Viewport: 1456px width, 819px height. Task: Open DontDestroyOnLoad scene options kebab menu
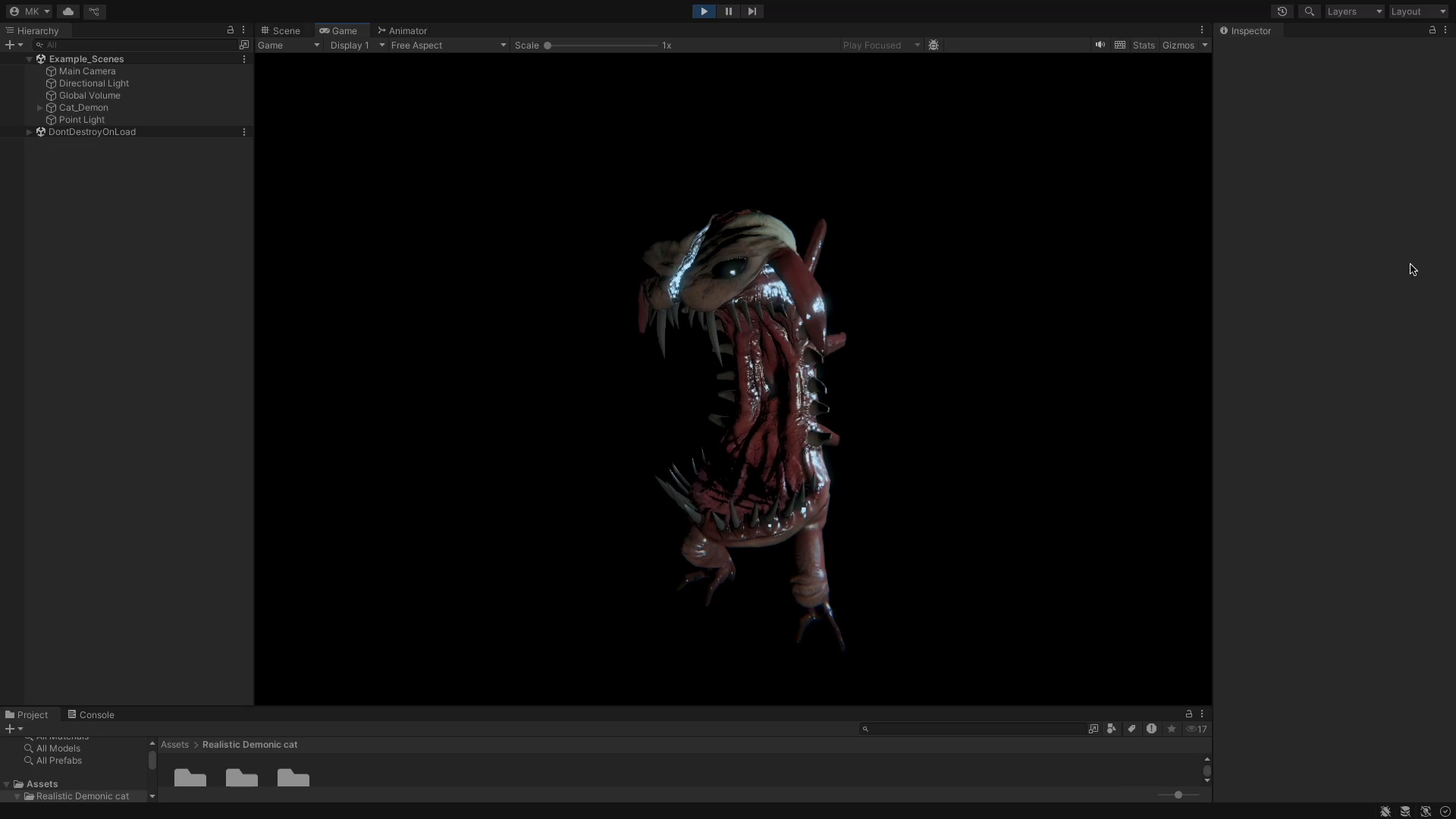(244, 132)
